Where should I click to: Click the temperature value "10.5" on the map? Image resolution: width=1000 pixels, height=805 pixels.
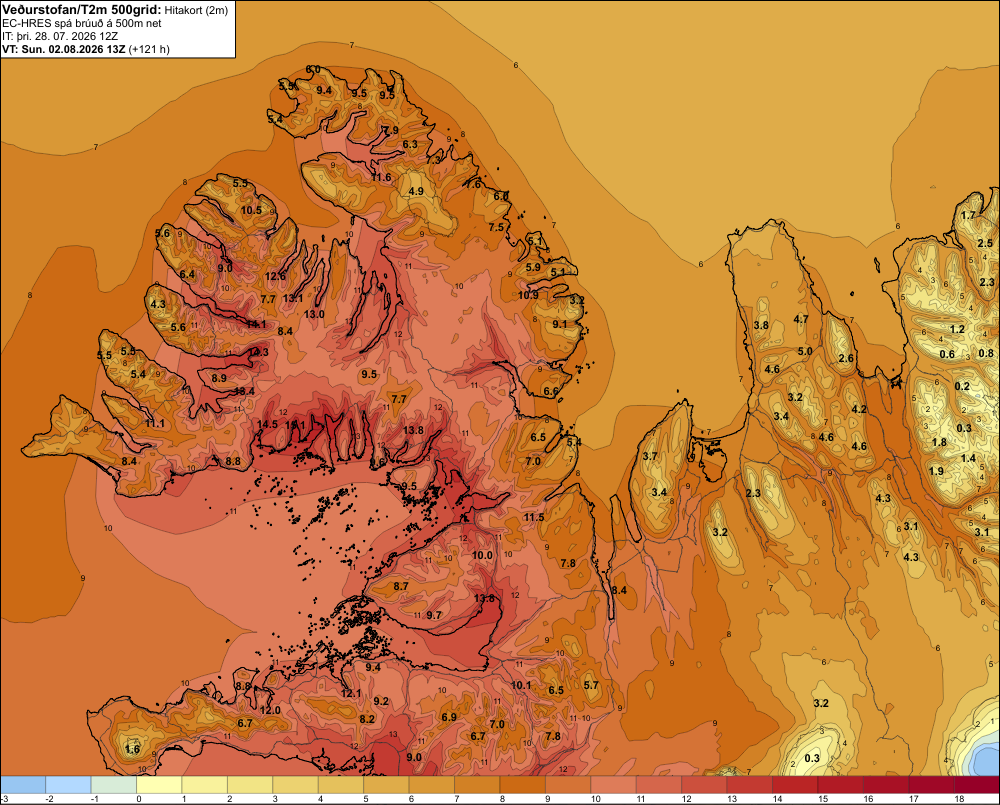click(251, 210)
